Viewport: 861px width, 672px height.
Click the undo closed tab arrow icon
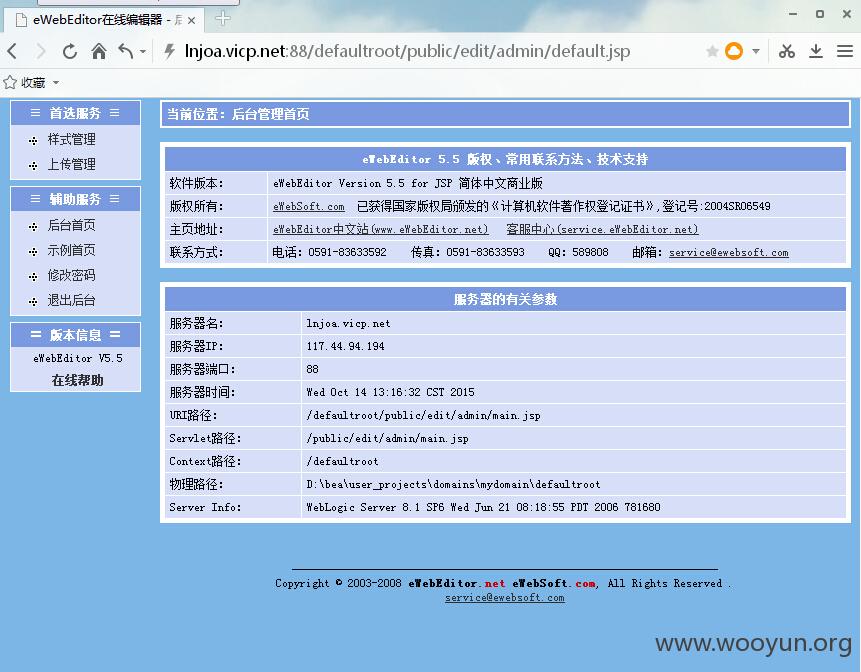[126, 51]
